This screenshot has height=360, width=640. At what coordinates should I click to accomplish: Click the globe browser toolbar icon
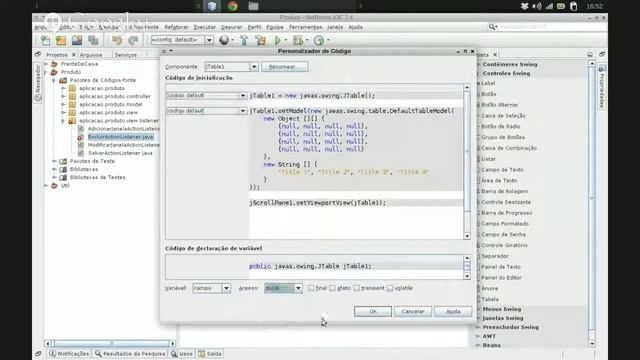pos(224,40)
